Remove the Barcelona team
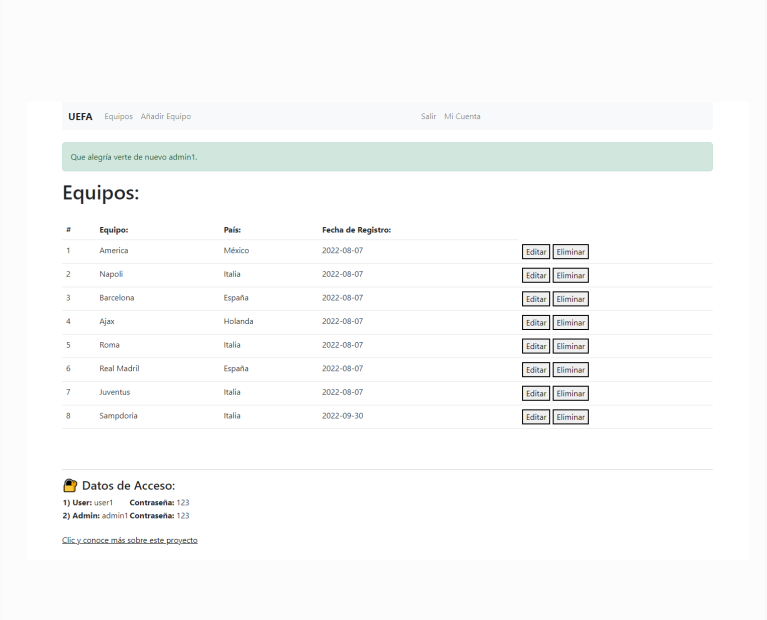 pyautogui.click(x=571, y=299)
